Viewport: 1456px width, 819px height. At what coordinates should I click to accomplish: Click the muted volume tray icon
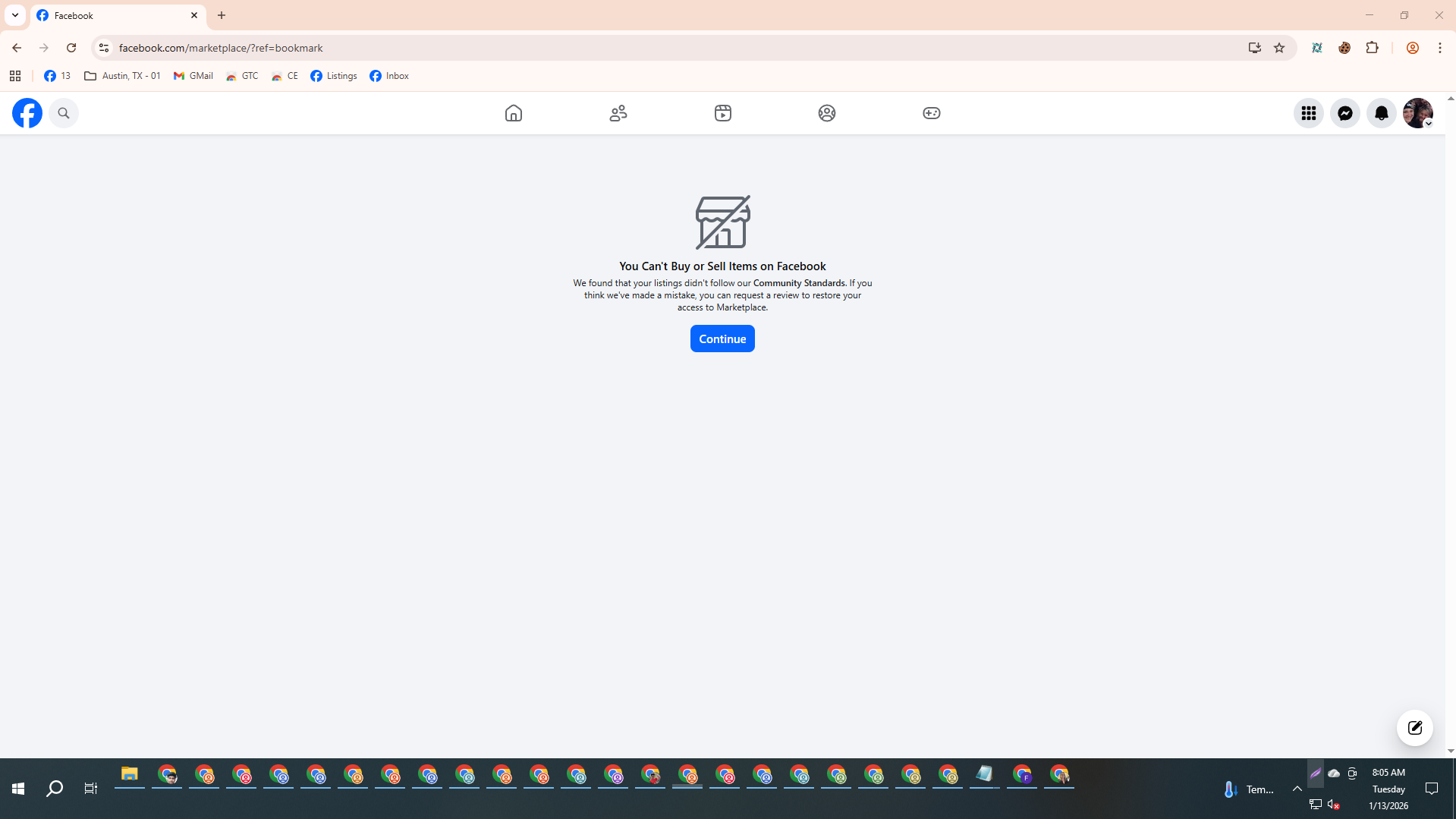1334,805
